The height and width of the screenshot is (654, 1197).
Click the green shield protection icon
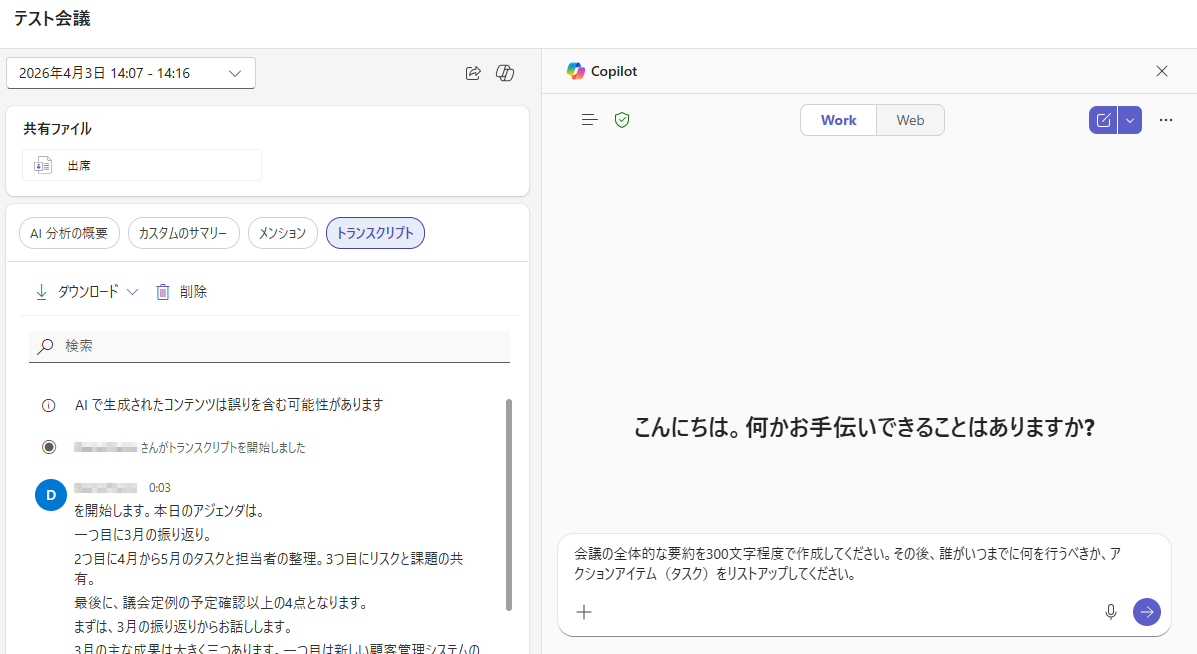tap(622, 120)
